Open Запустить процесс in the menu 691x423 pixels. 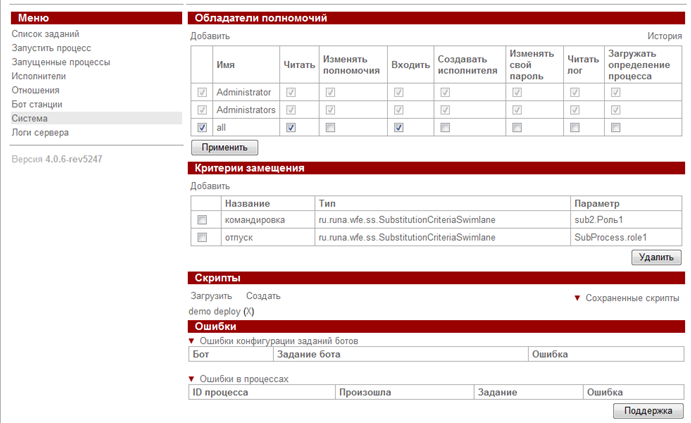51,48
